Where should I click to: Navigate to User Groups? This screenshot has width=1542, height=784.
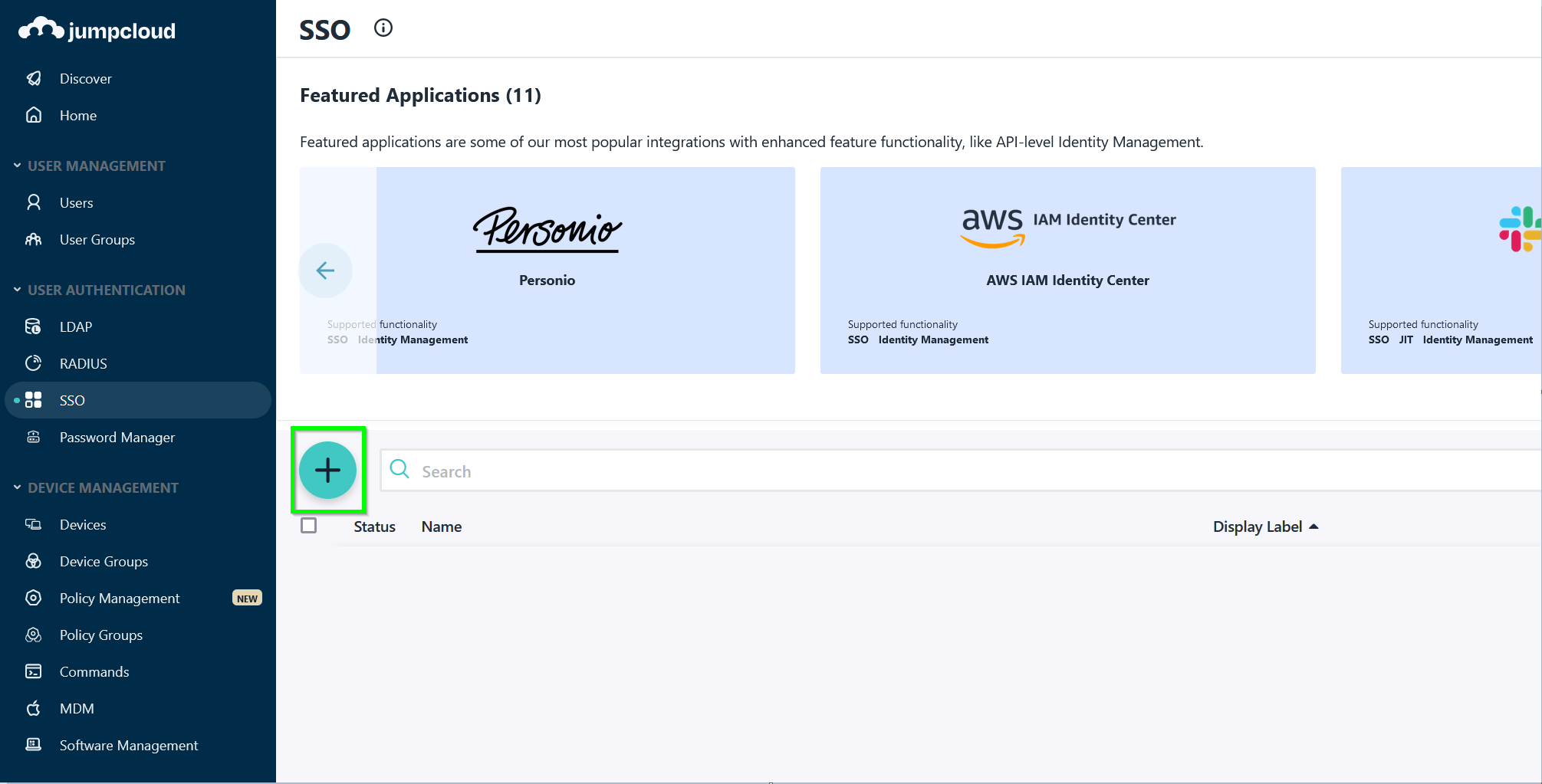(97, 240)
